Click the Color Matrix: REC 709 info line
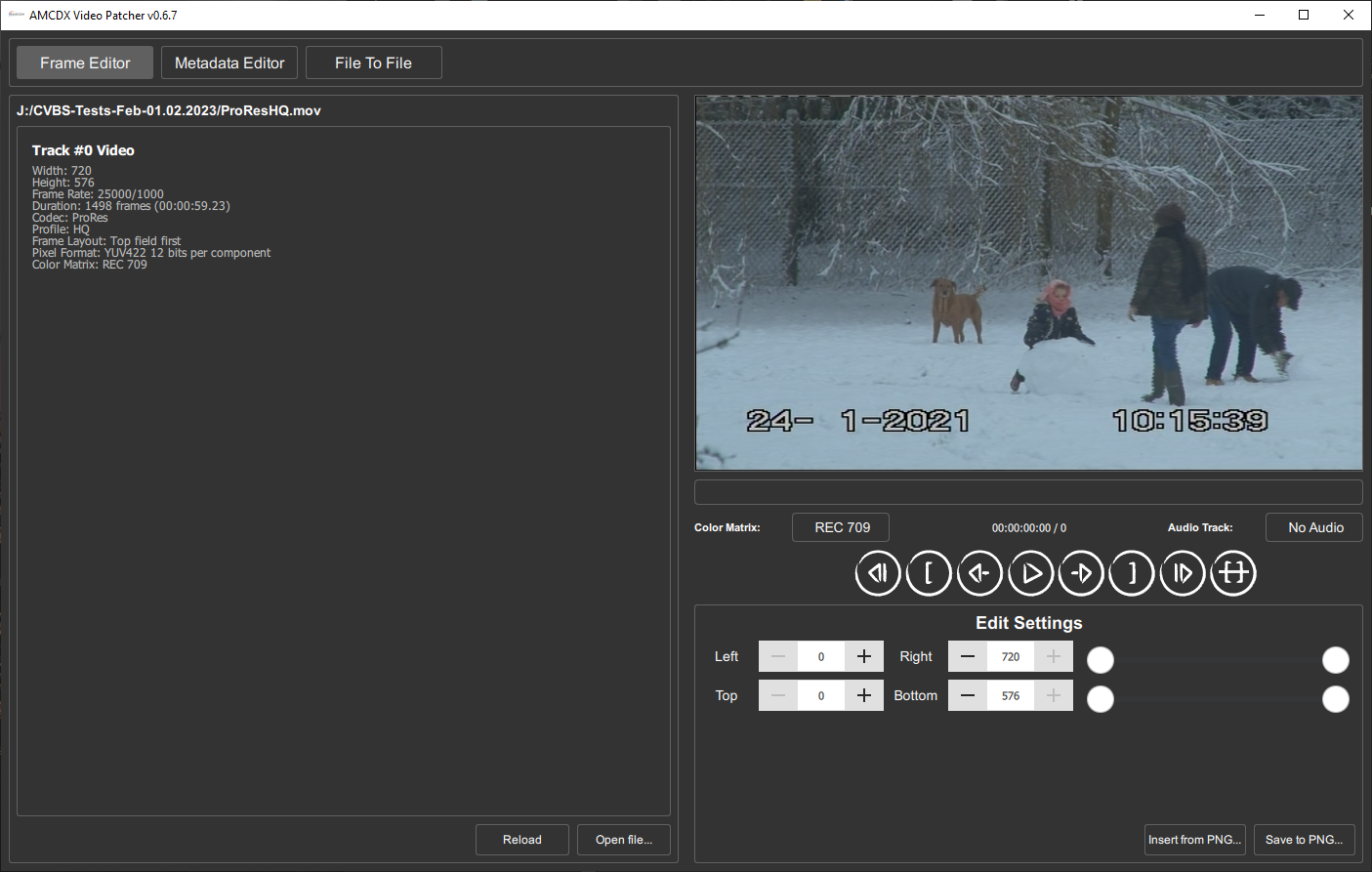 (x=89, y=265)
